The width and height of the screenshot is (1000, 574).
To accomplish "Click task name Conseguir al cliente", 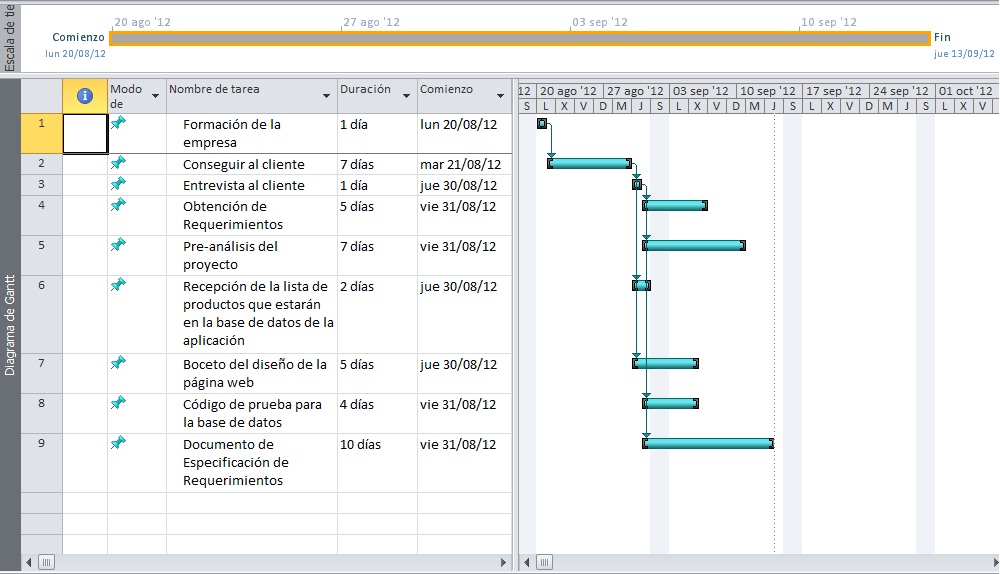I will click(244, 165).
